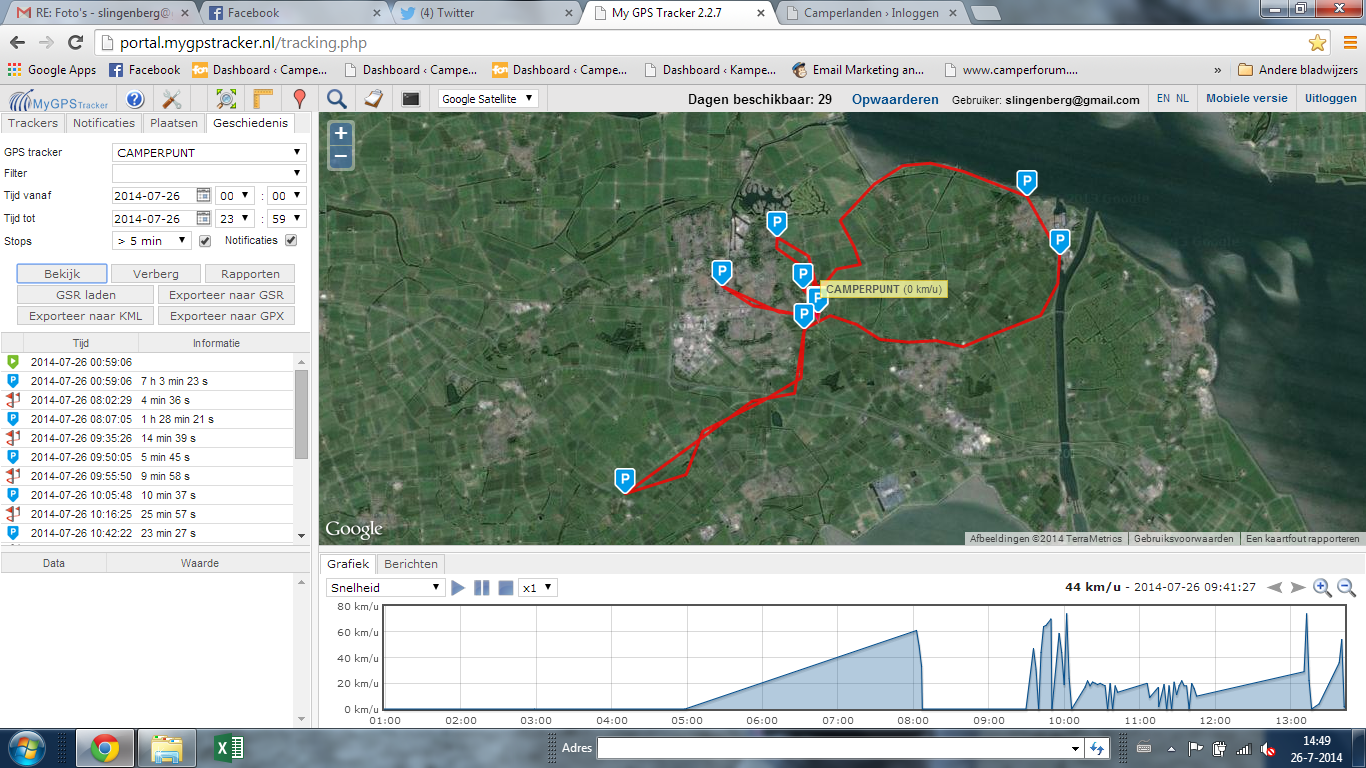Click the red map pin icon in toolbar
1366x768 pixels.
[298, 99]
